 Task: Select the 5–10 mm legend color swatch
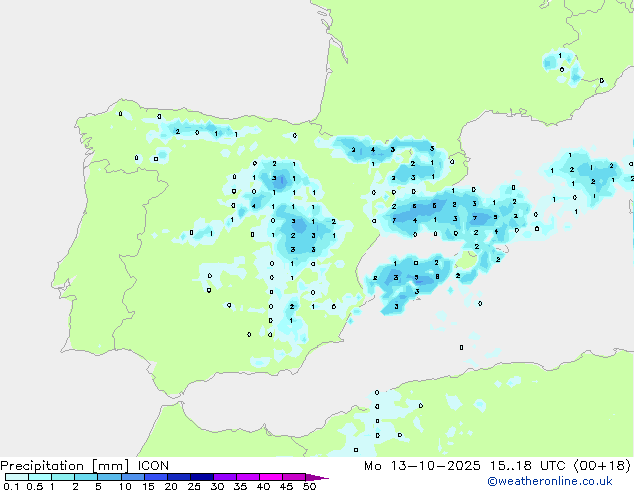click(x=109, y=477)
